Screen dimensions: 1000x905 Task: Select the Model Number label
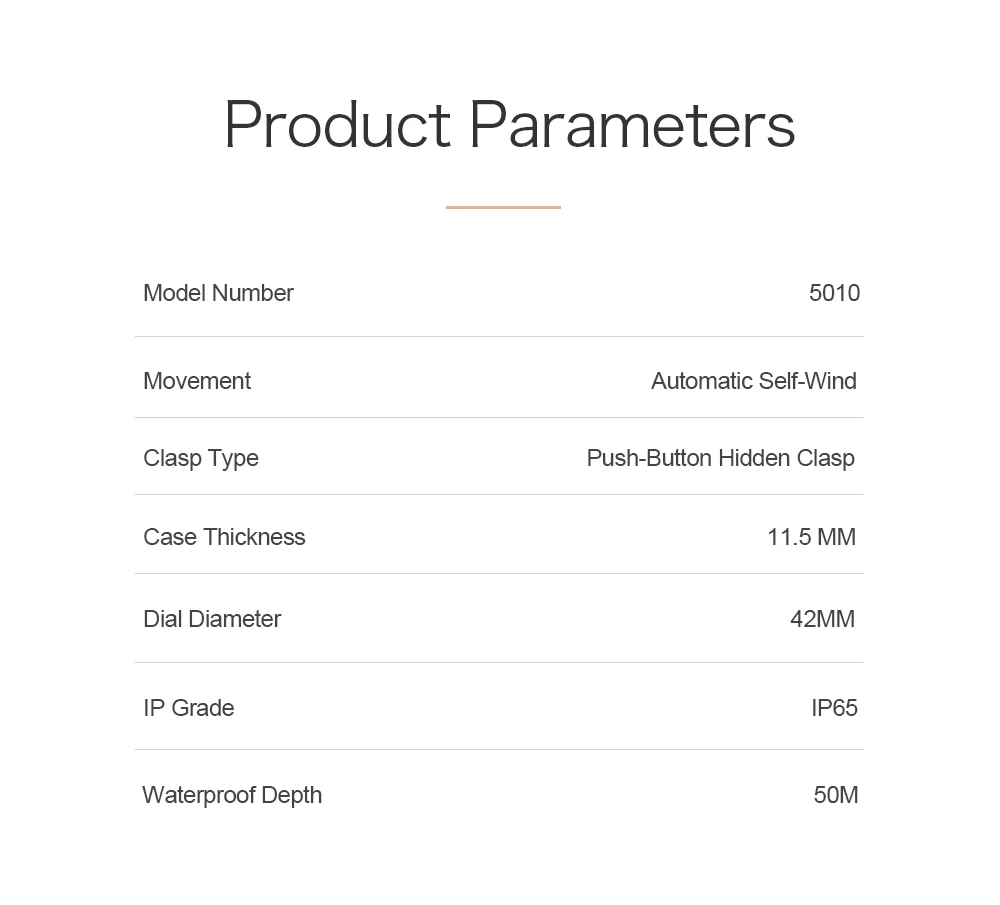tap(218, 293)
